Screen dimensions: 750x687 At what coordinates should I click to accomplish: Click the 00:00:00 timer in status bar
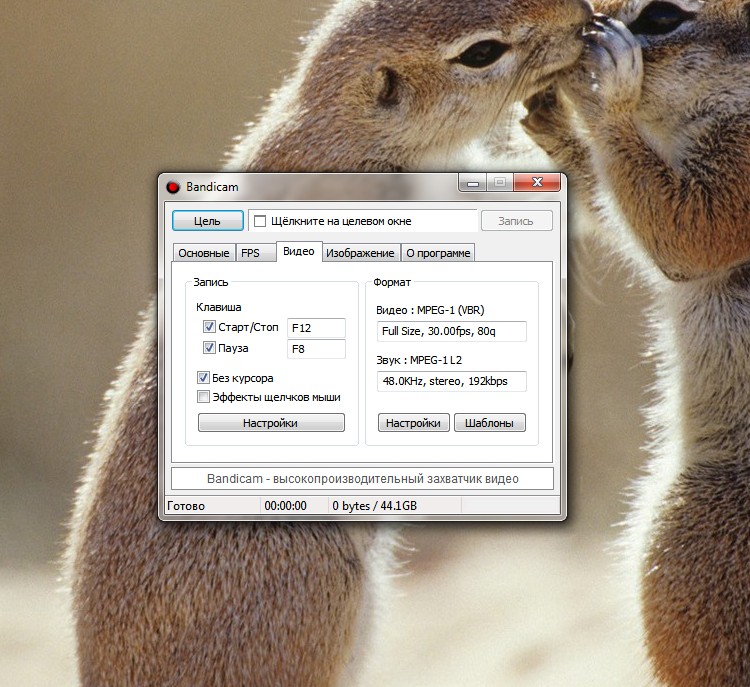(286, 506)
